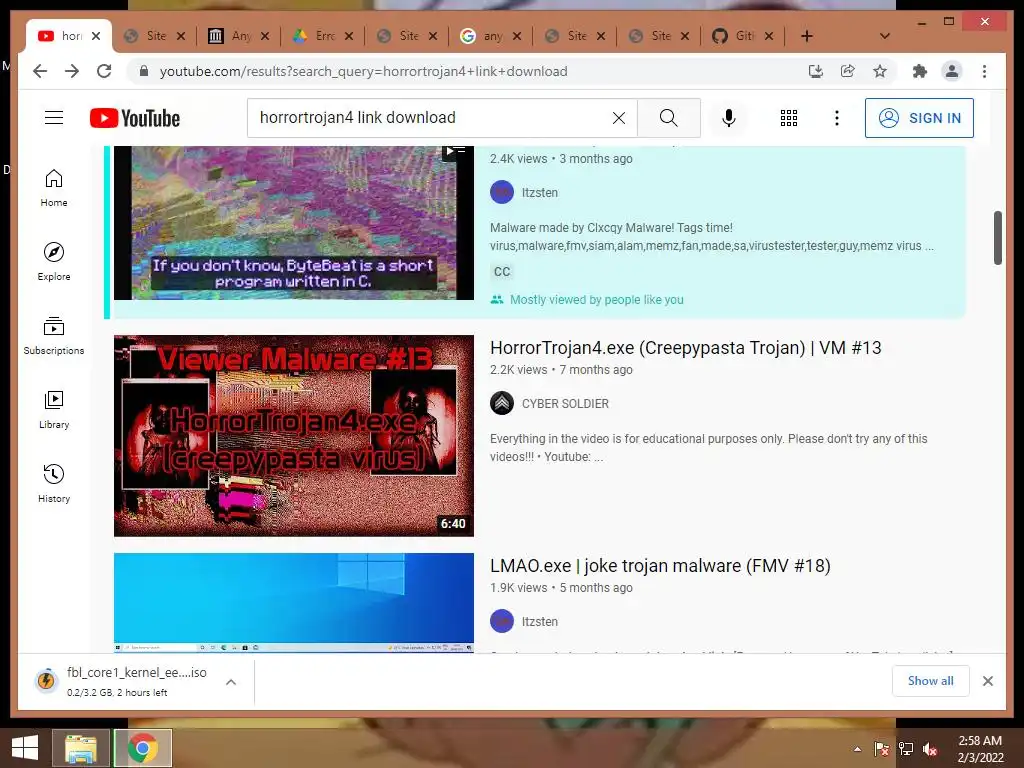The height and width of the screenshot is (768, 1024).
Task: Open Itzsten avatar under LMAO.exe video
Action: tap(502, 621)
